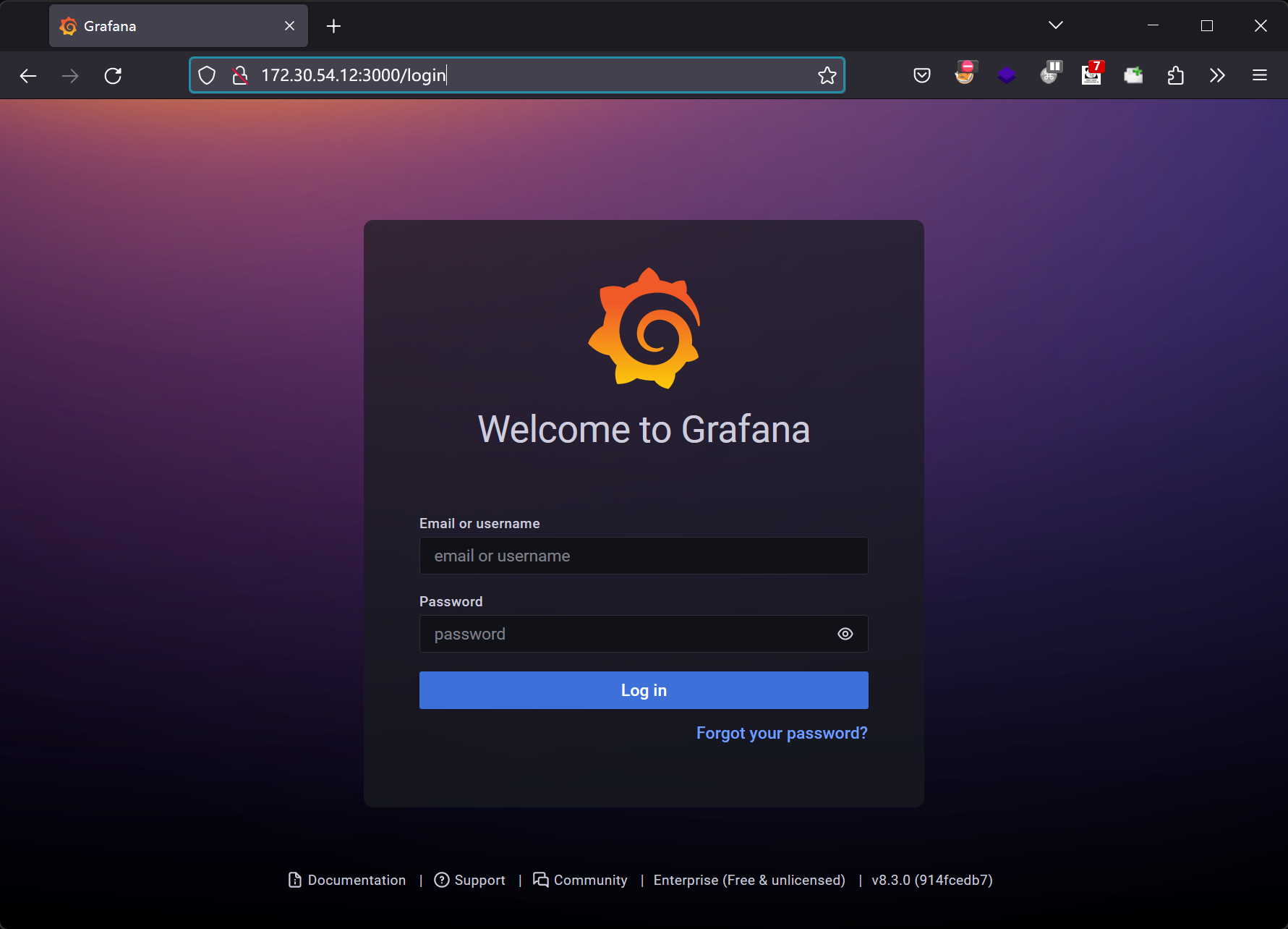
Task: Click the Welcome to Grafana heading
Action: click(x=644, y=429)
